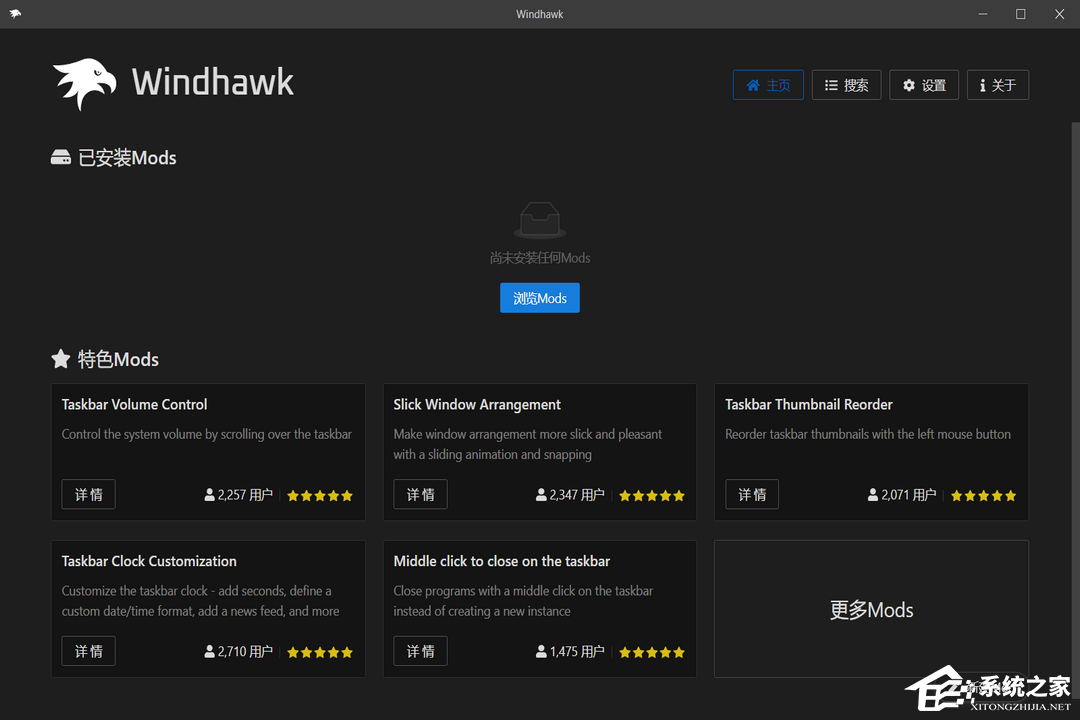Image resolution: width=1080 pixels, height=720 pixels.
Task: Click Taskbar Volume Control star rating
Action: [320, 495]
